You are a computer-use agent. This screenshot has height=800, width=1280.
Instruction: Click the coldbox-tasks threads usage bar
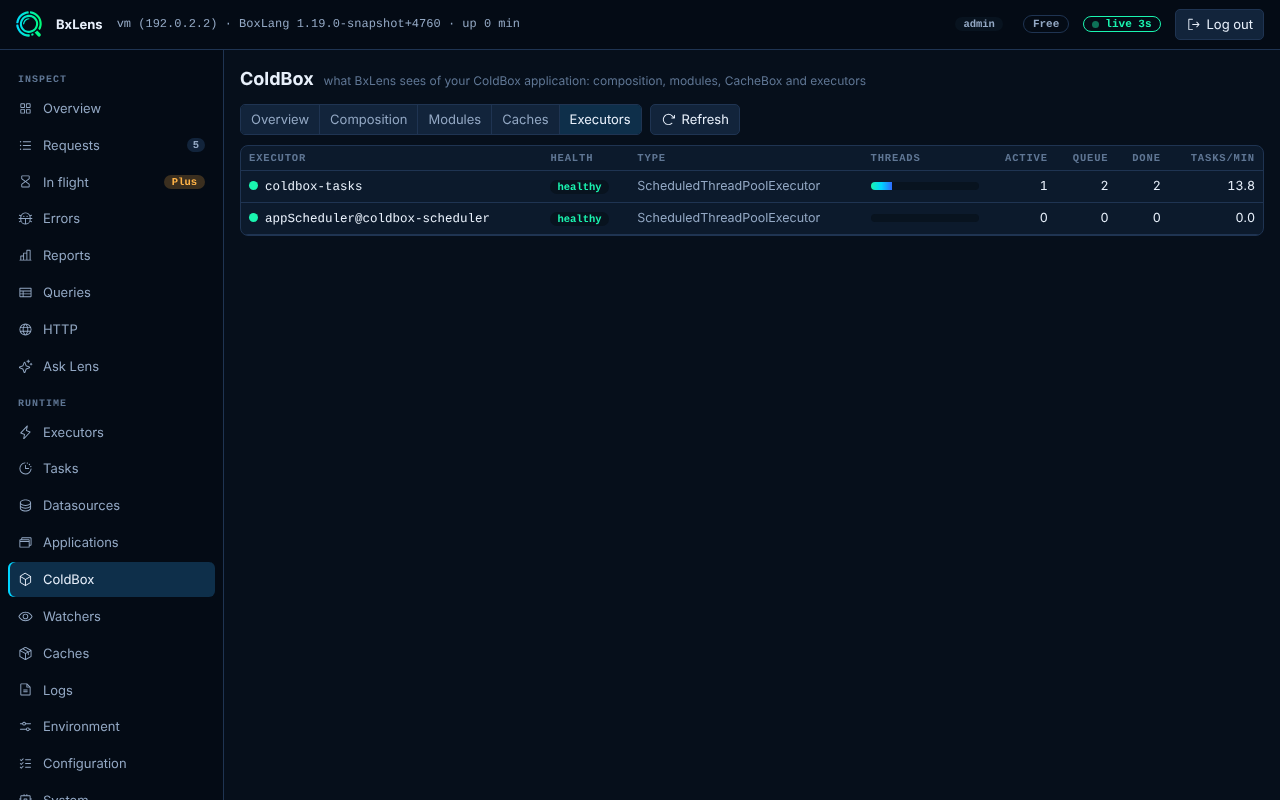pyautogui.click(x=925, y=186)
